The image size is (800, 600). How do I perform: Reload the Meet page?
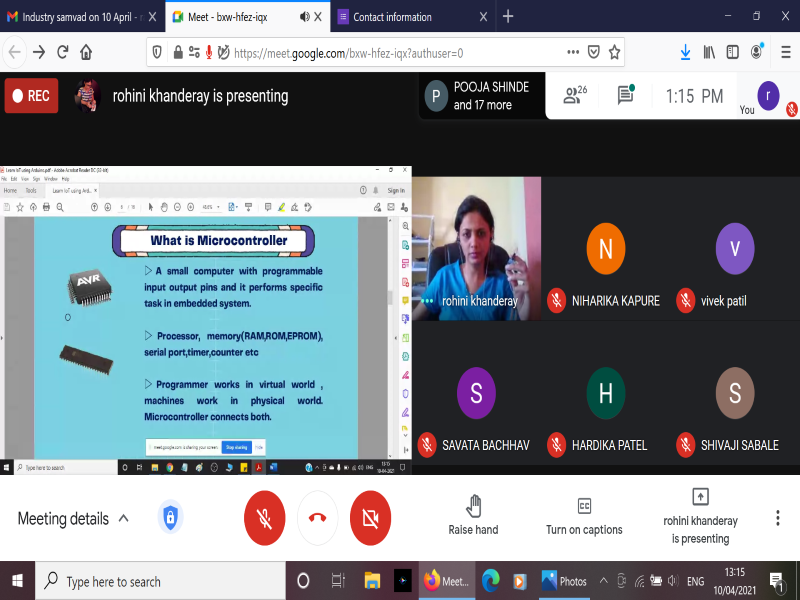pyautogui.click(x=62, y=52)
